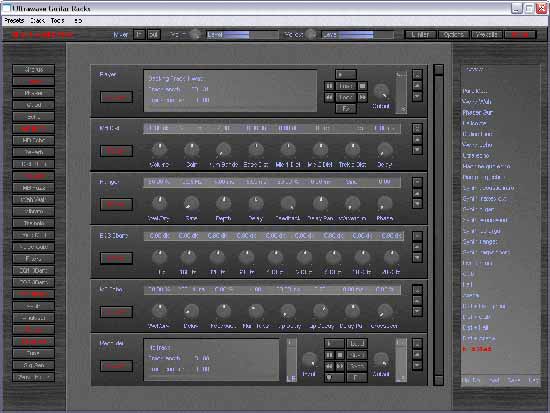Rewind in the Recorder module
This screenshot has width=550, height=413.
coord(329,366)
